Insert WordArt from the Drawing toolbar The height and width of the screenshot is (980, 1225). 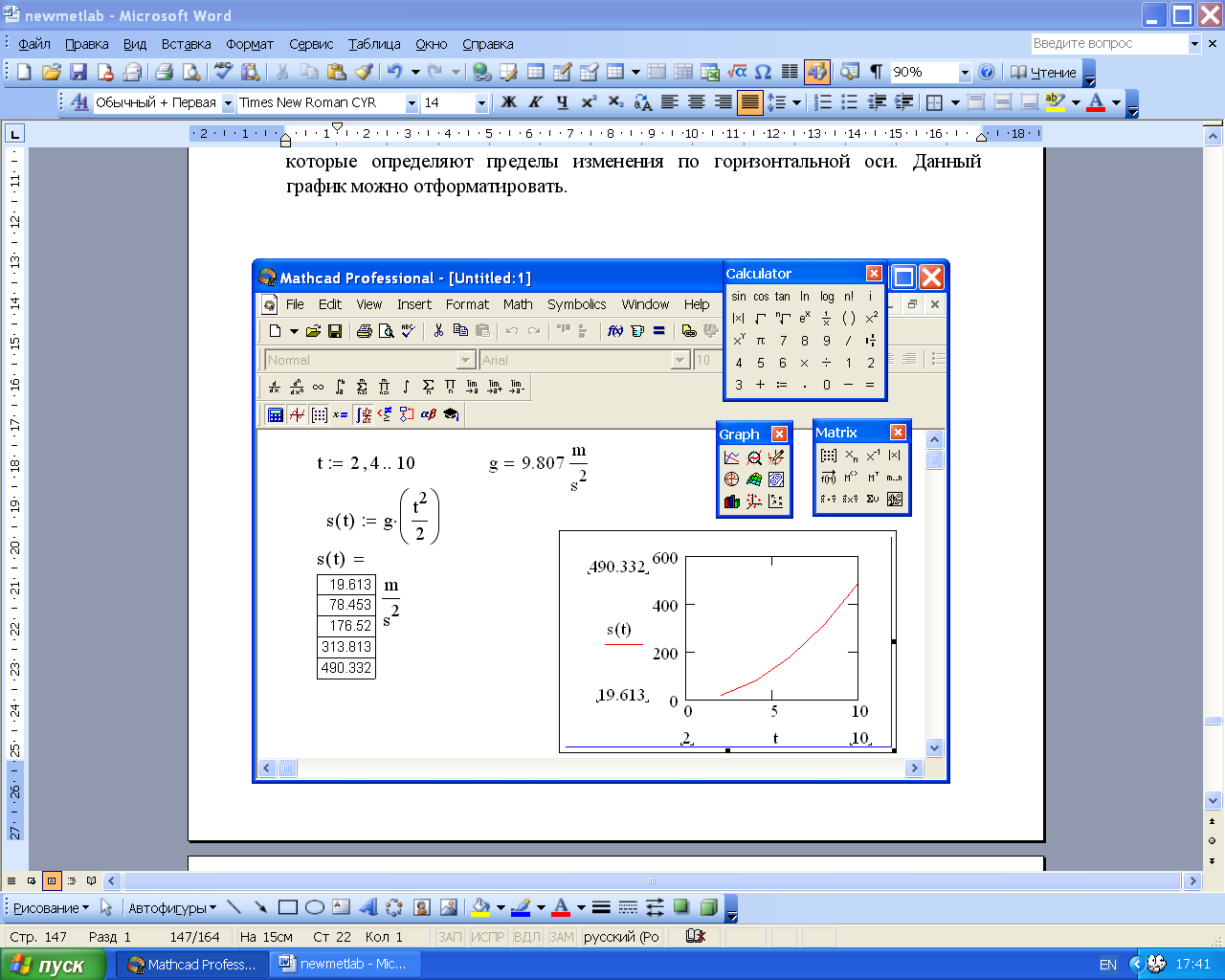[x=367, y=907]
